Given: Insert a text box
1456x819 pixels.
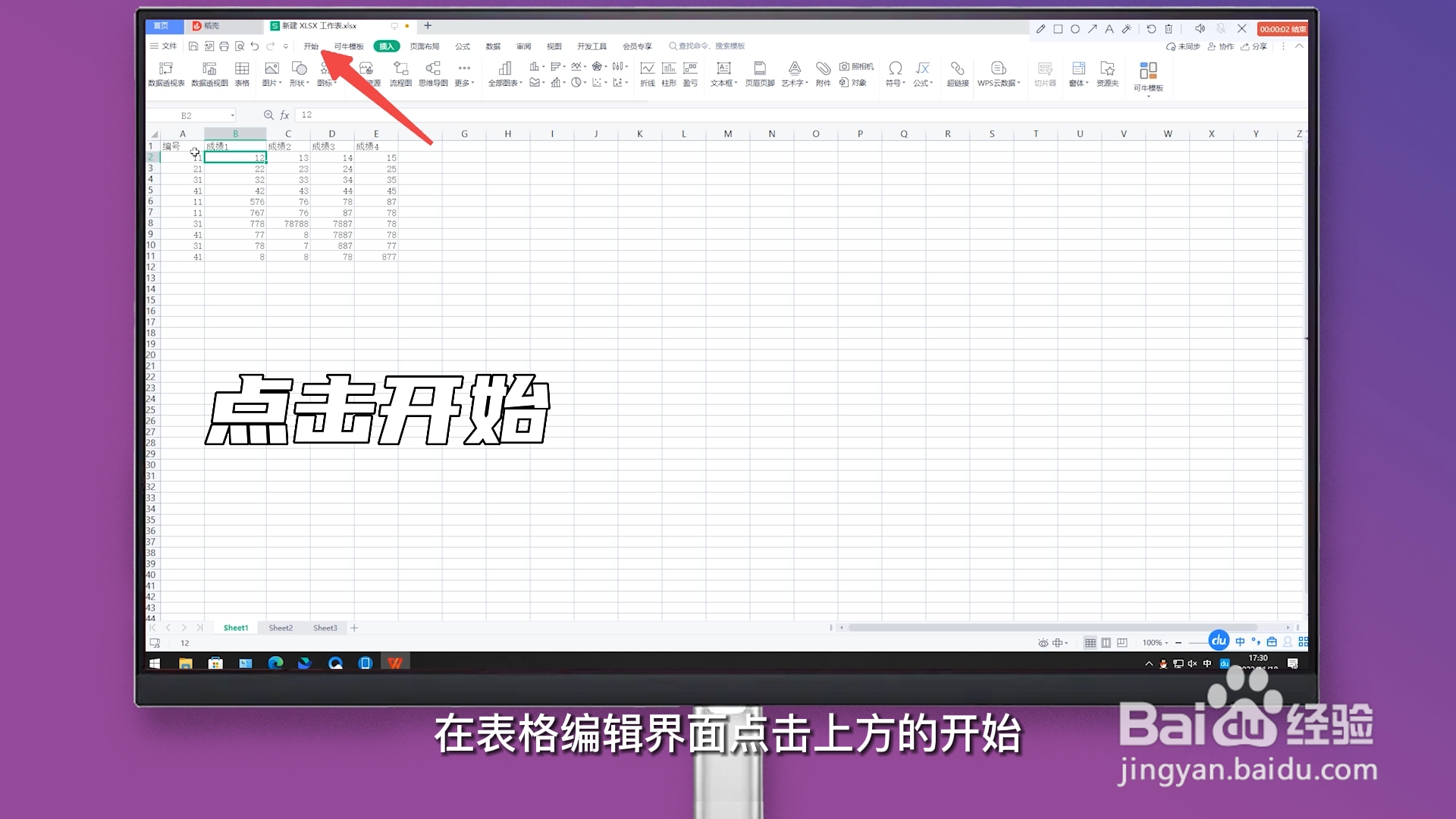Looking at the screenshot, I should (x=723, y=74).
